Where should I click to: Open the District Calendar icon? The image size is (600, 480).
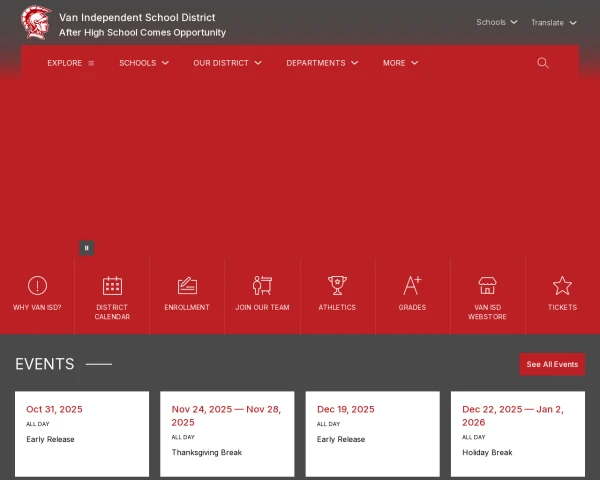point(112,286)
